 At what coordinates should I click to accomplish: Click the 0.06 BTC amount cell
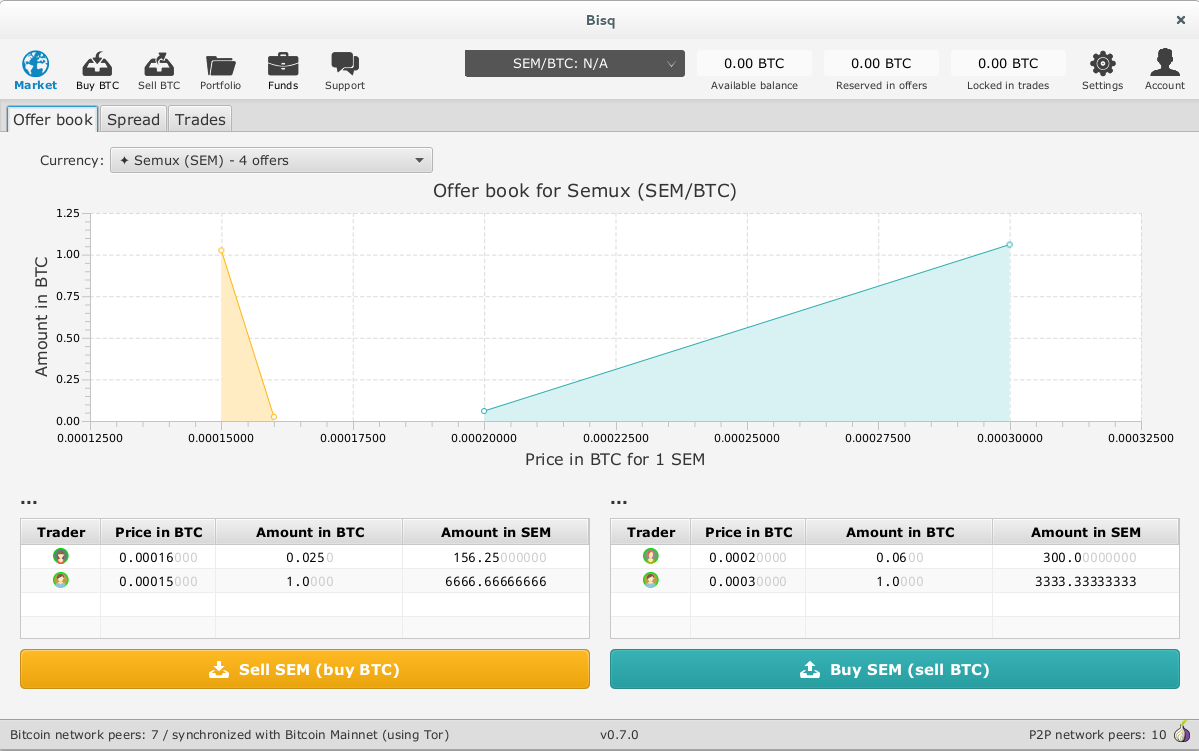[899, 558]
